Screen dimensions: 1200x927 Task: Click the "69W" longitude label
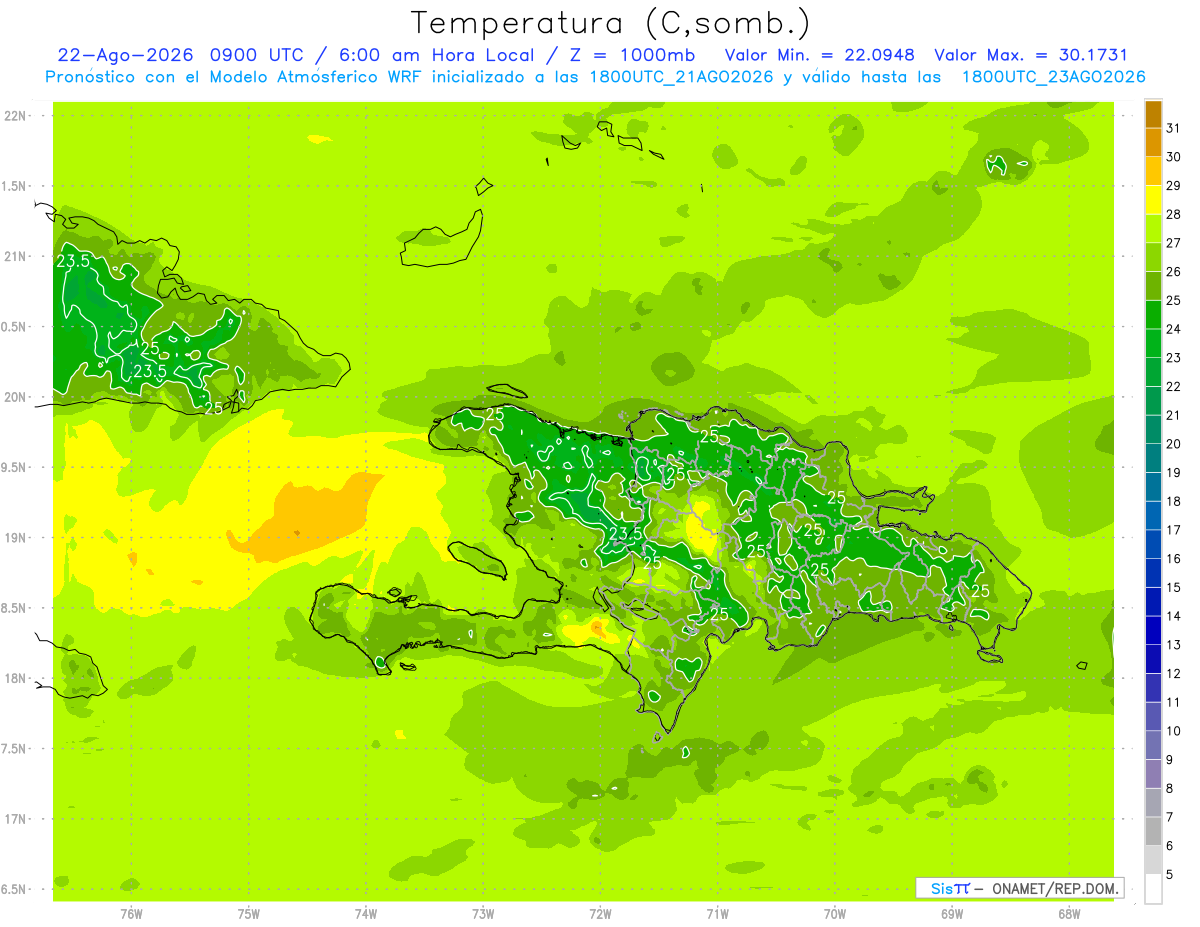pos(951,914)
